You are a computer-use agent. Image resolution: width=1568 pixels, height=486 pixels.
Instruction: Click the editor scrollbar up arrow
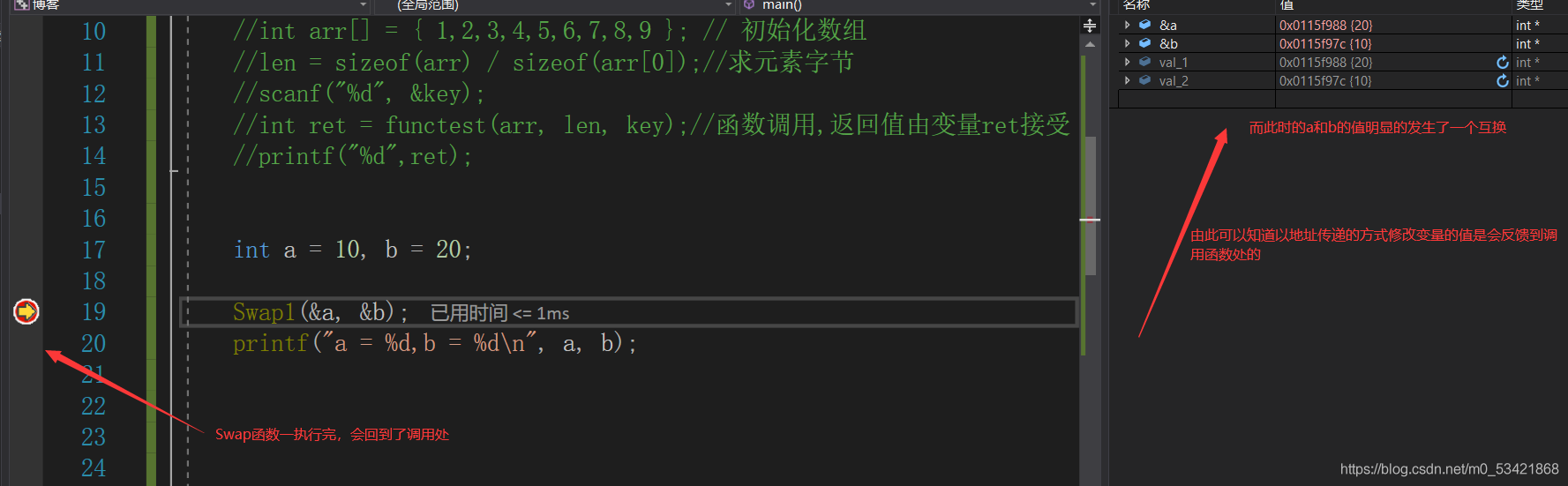coord(1090,44)
